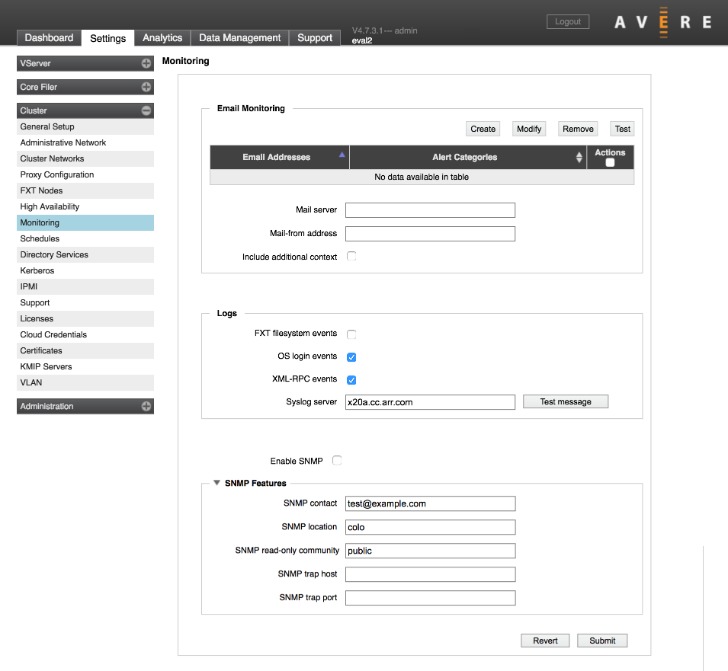This screenshot has width=728, height=671.
Task: Click Create email monitoring entry
Action: coord(483,129)
